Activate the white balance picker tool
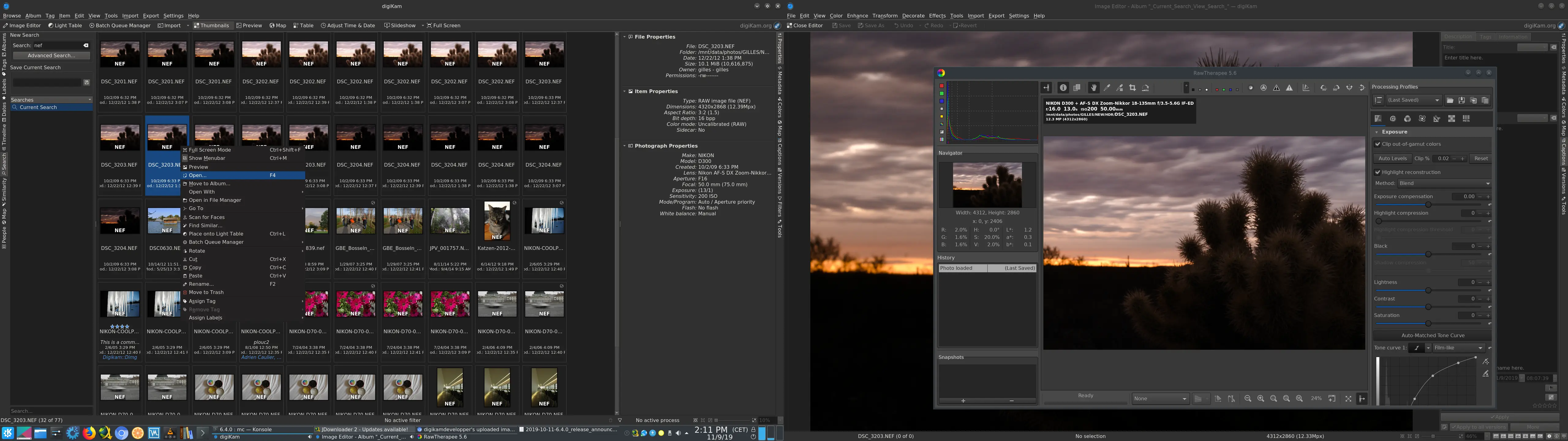This screenshot has width=1568, height=441. click(1108, 88)
